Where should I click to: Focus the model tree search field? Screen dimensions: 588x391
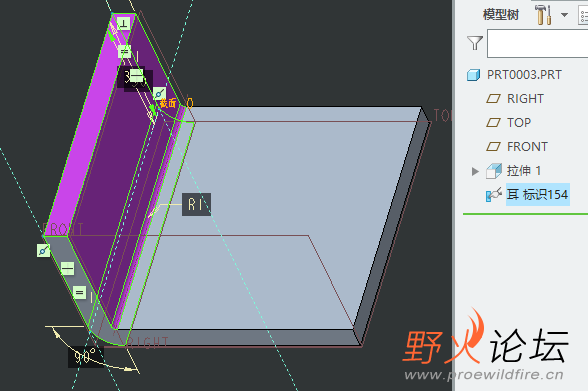tap(537, 44)
